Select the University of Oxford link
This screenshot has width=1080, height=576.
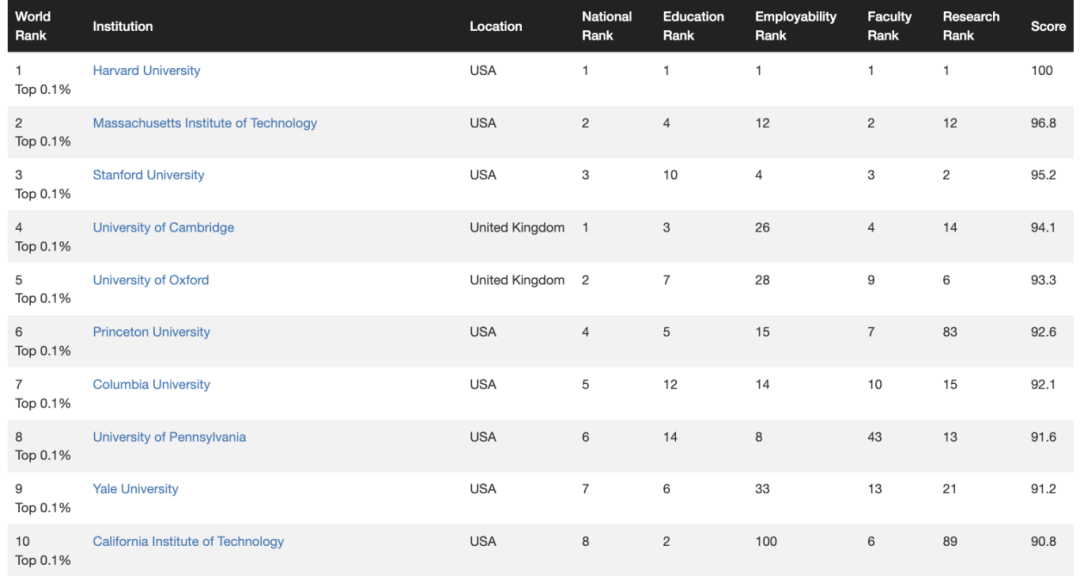click(151, 280)
